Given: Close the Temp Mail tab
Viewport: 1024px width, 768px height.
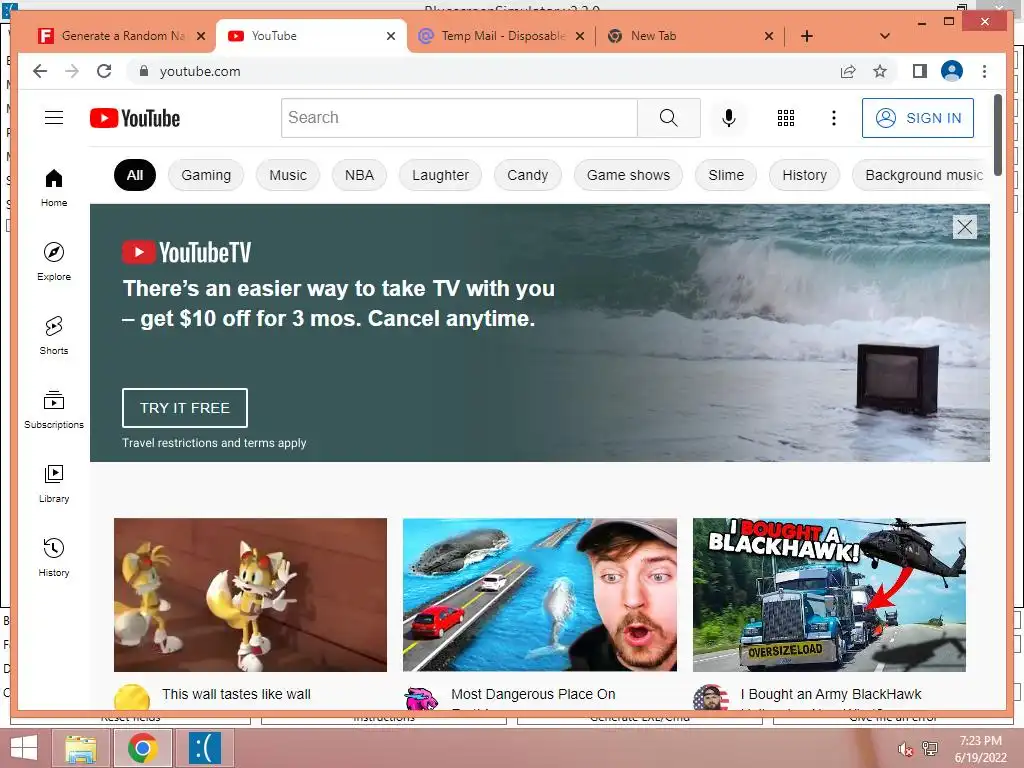Looking at the screenshot, I should click(x=580, y=36).
